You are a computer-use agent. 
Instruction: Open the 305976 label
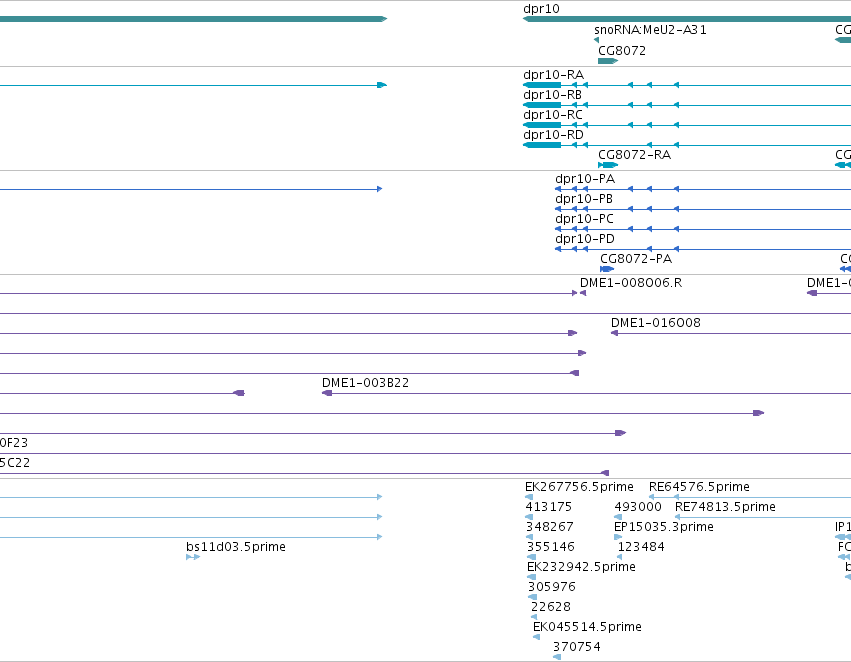pyautogui.click(x=551, y=588)
